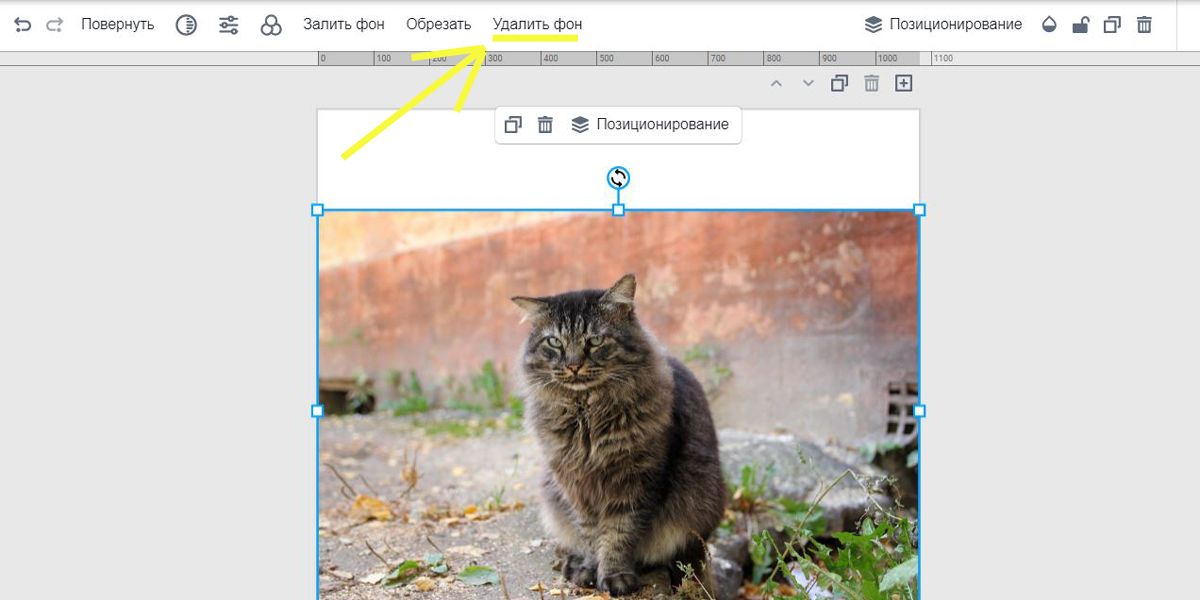Duplicate the image from the floating toolbar

513,125
